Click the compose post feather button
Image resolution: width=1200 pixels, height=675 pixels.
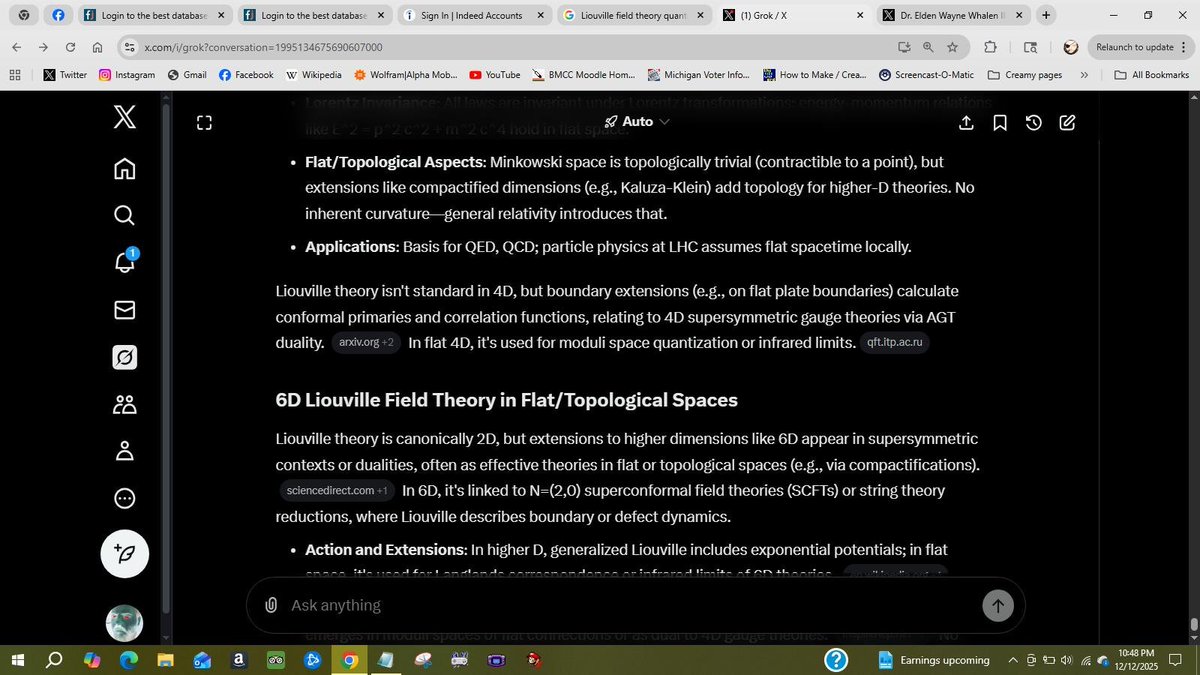pyautogui.click(x=125, y=553)
